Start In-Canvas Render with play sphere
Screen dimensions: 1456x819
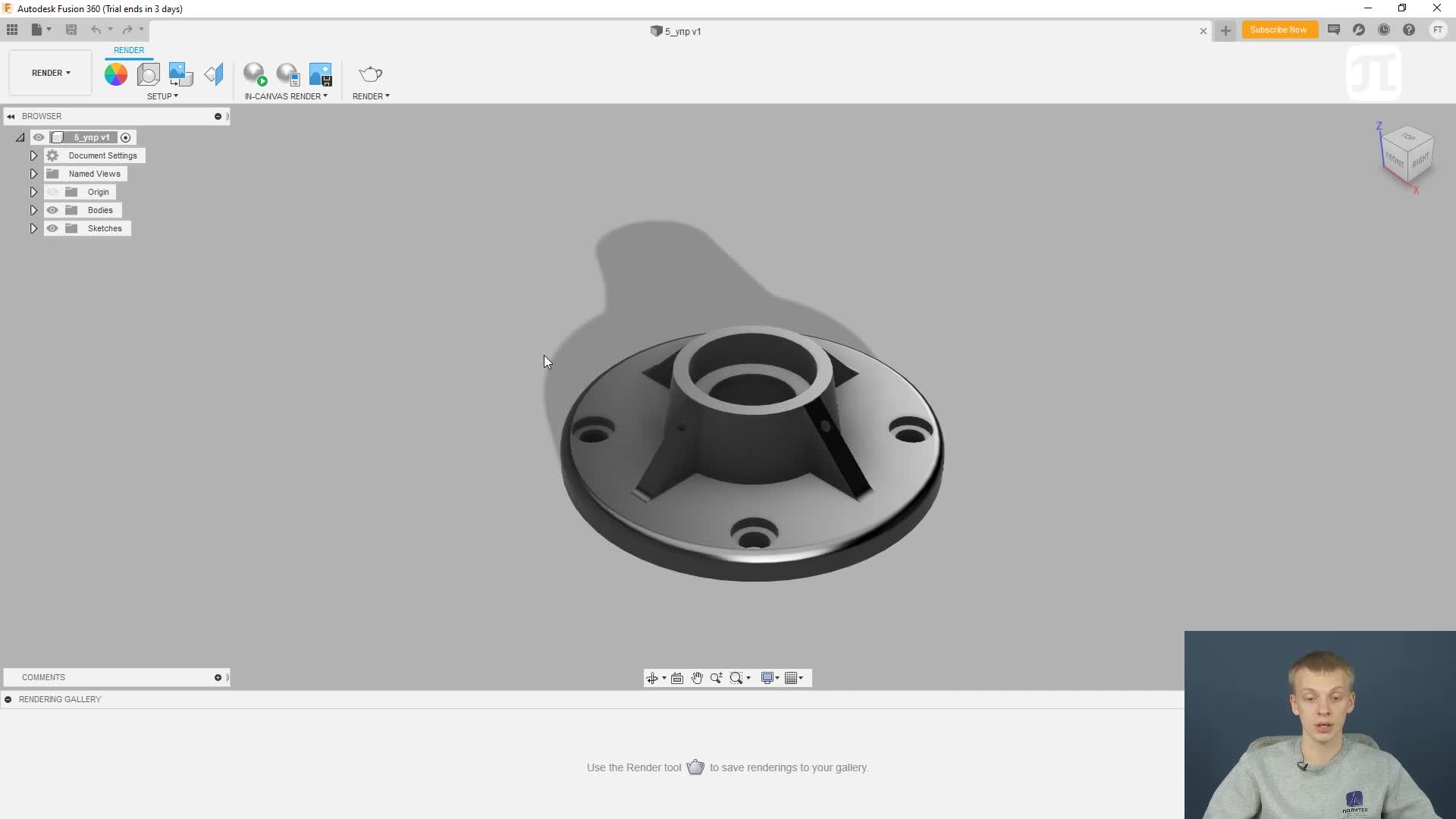click(255, 74)
